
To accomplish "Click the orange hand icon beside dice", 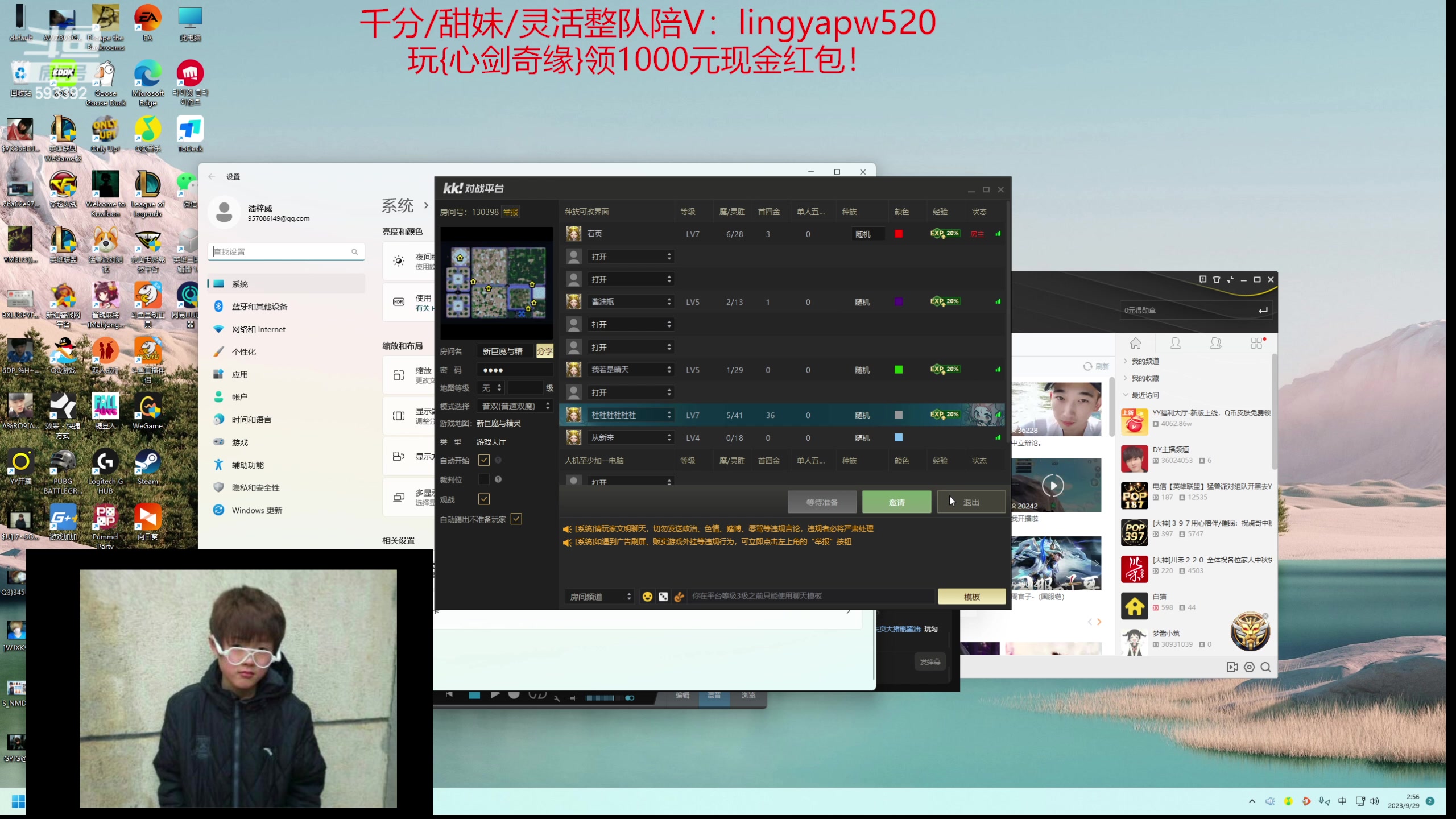I will (679, 596).
